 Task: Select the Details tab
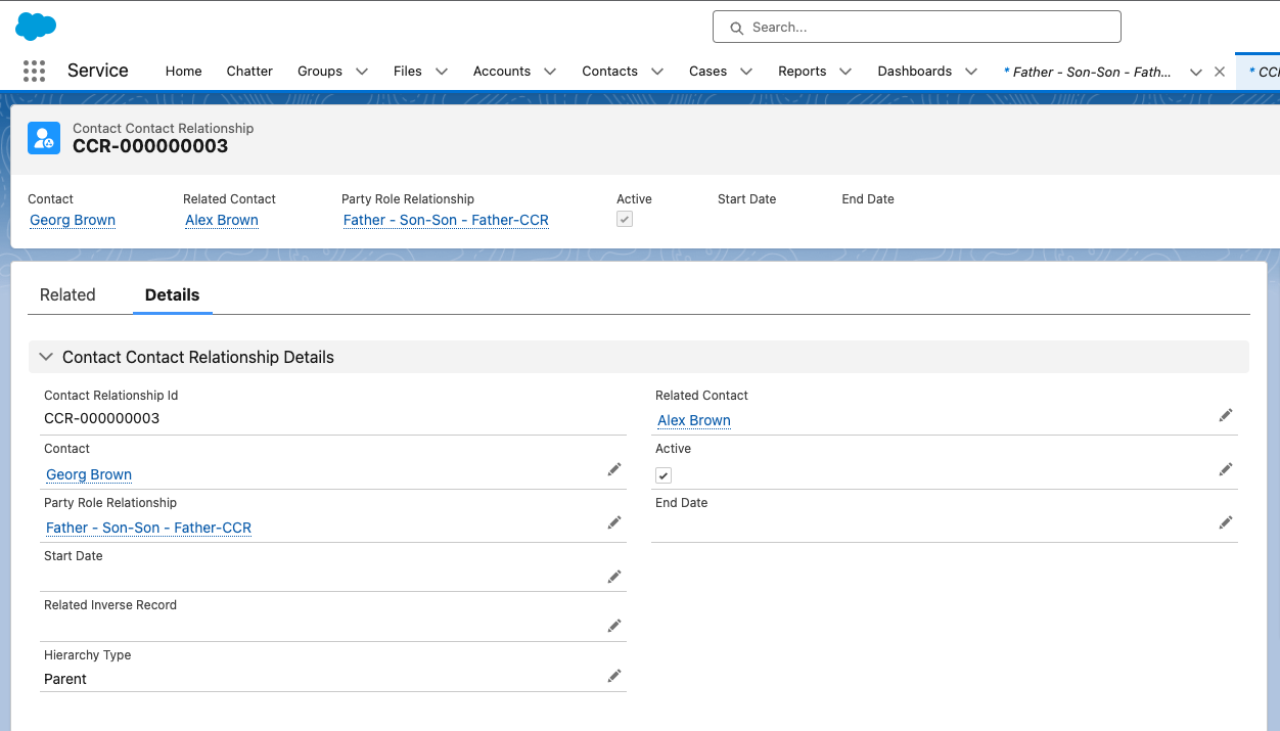[x=172, y=295]
